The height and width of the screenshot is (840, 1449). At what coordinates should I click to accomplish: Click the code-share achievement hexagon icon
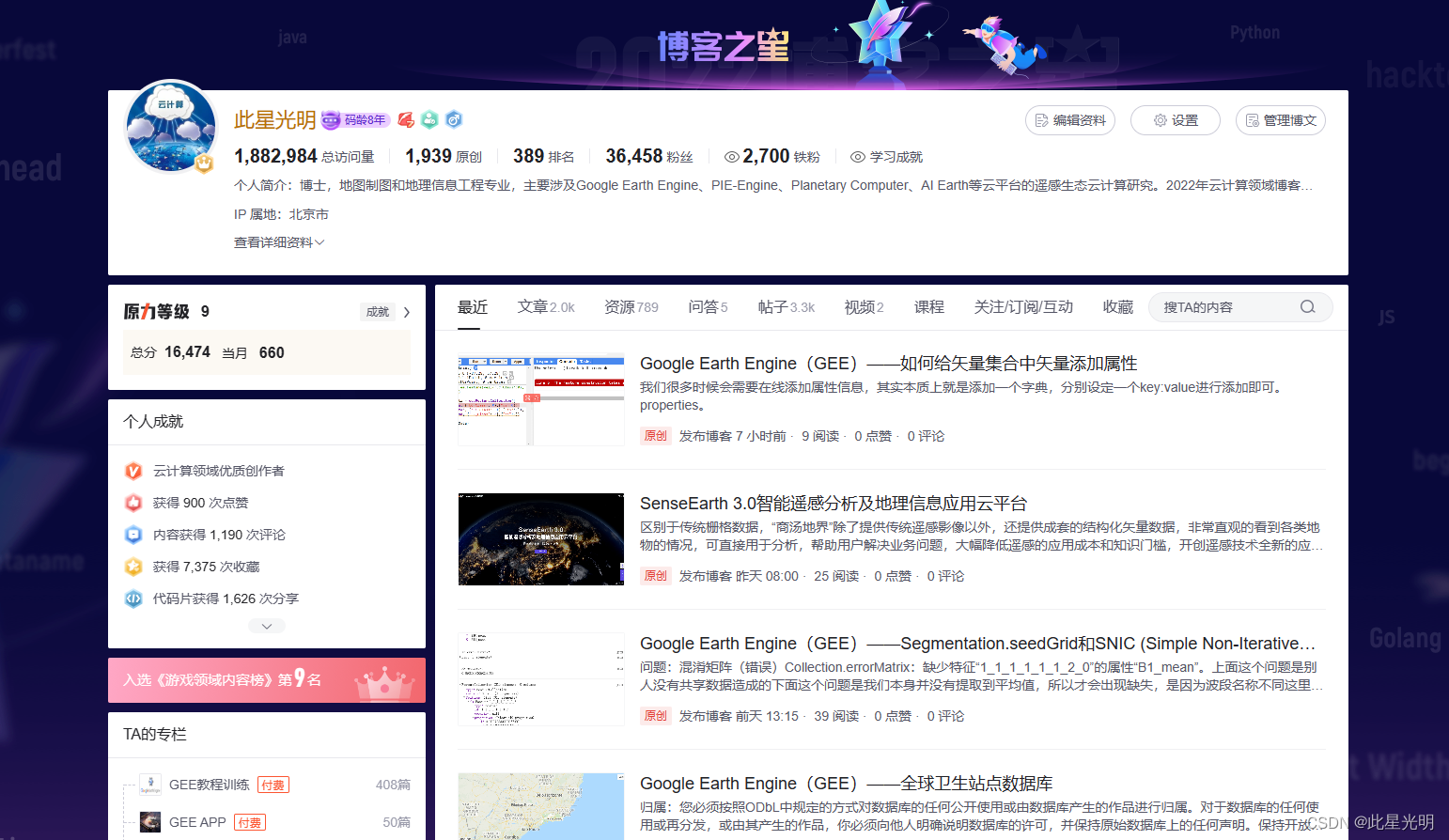132,598
